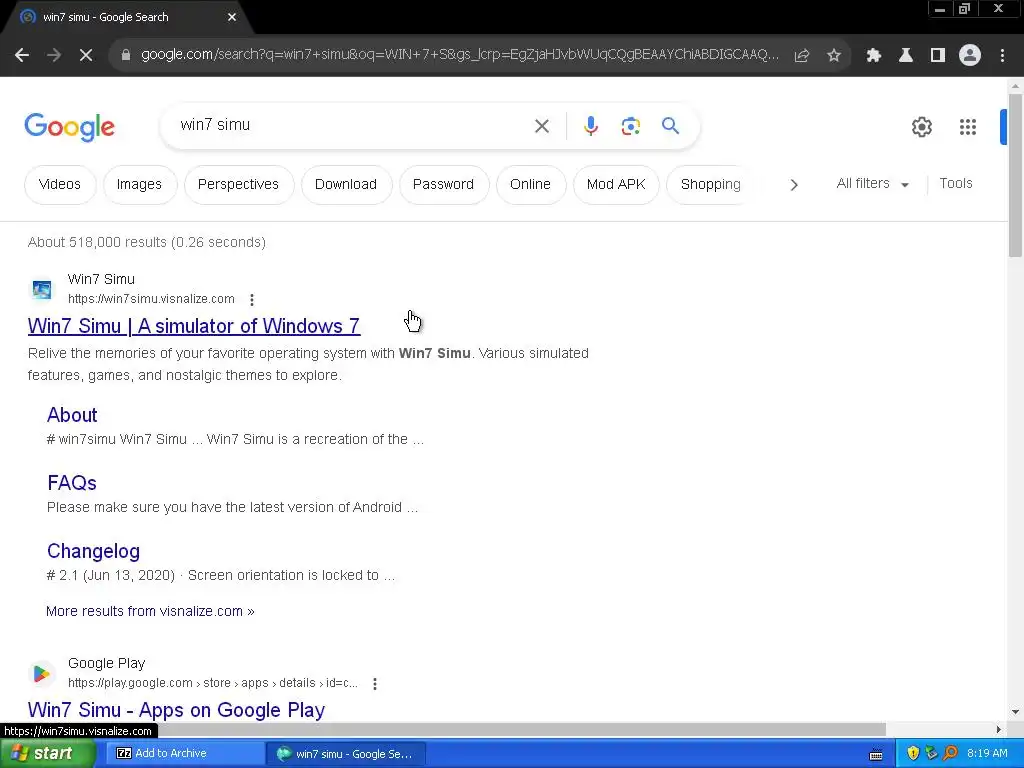Open the Google apps grid
Screen dimensions: 1024x768
[968, 127]
